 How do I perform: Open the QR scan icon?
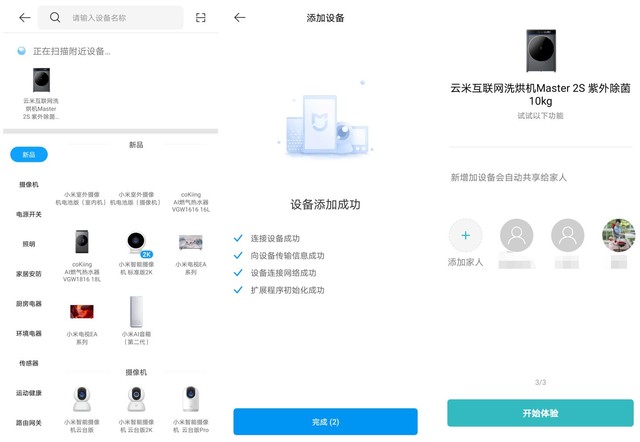click(200, 18)
